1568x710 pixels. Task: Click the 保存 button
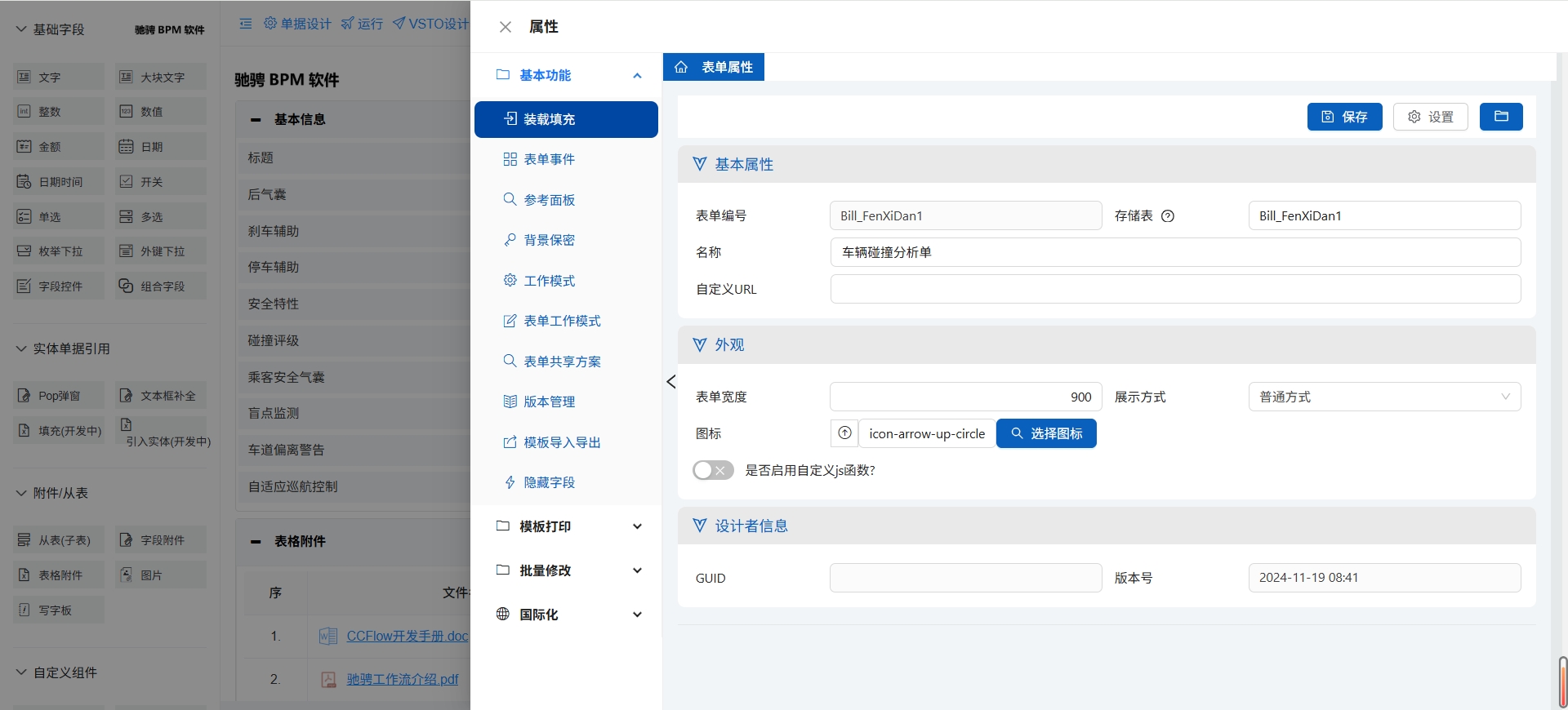pos(1344,117)
